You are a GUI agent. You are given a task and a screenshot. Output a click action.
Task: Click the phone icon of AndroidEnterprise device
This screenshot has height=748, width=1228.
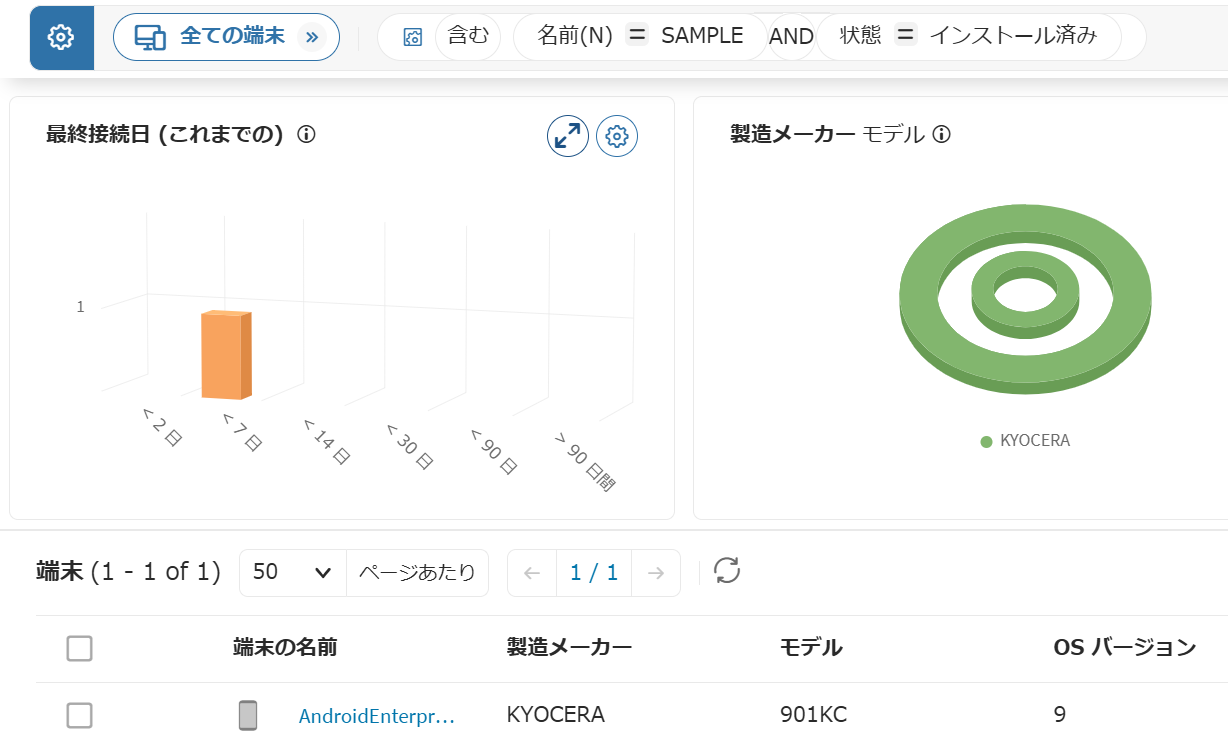(x=248, y=715)
